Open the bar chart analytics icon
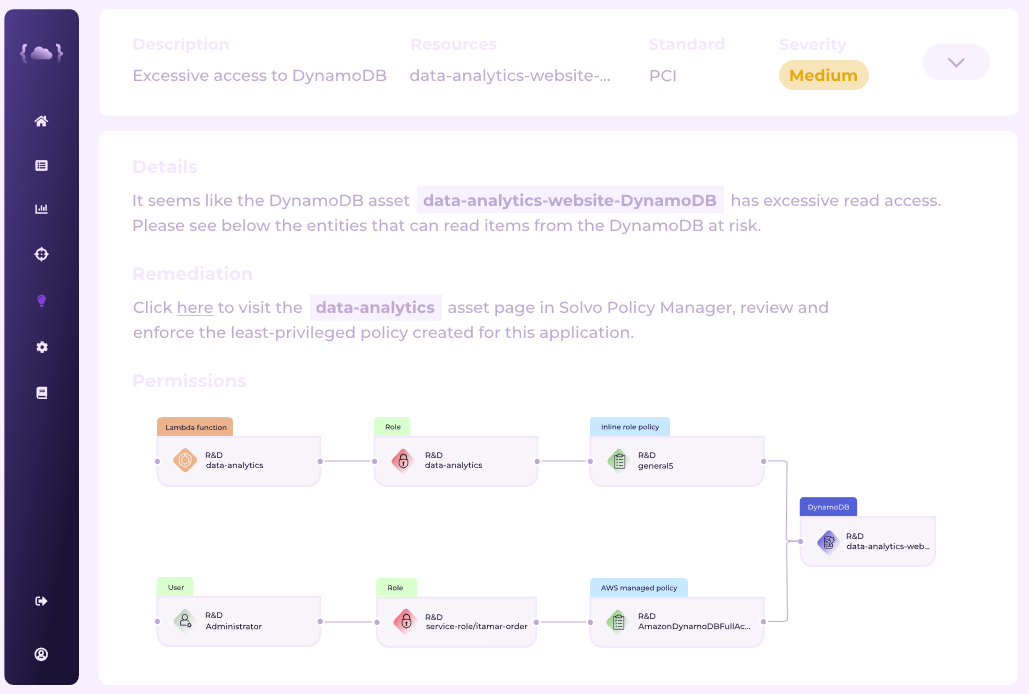 41,209
